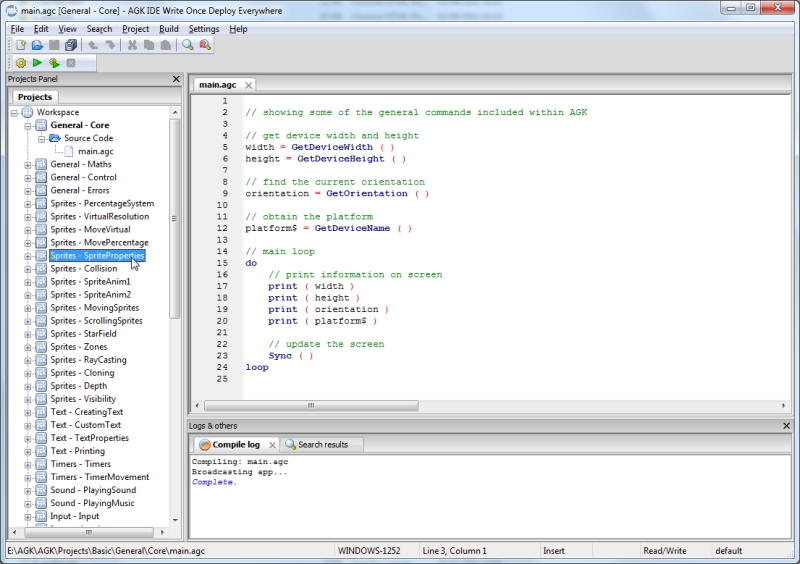This screenshot has height=564, width=800.
Task: Click the Save all files icon
Action: pos(71,45)
